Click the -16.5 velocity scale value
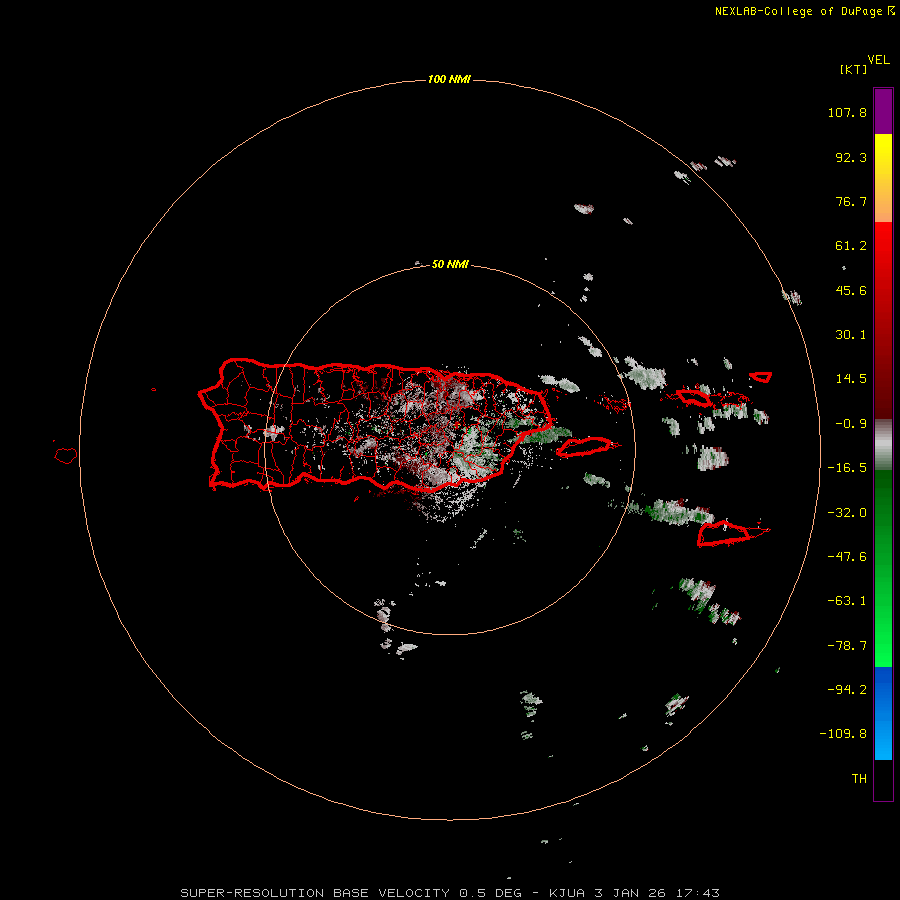 coord(847,468)
